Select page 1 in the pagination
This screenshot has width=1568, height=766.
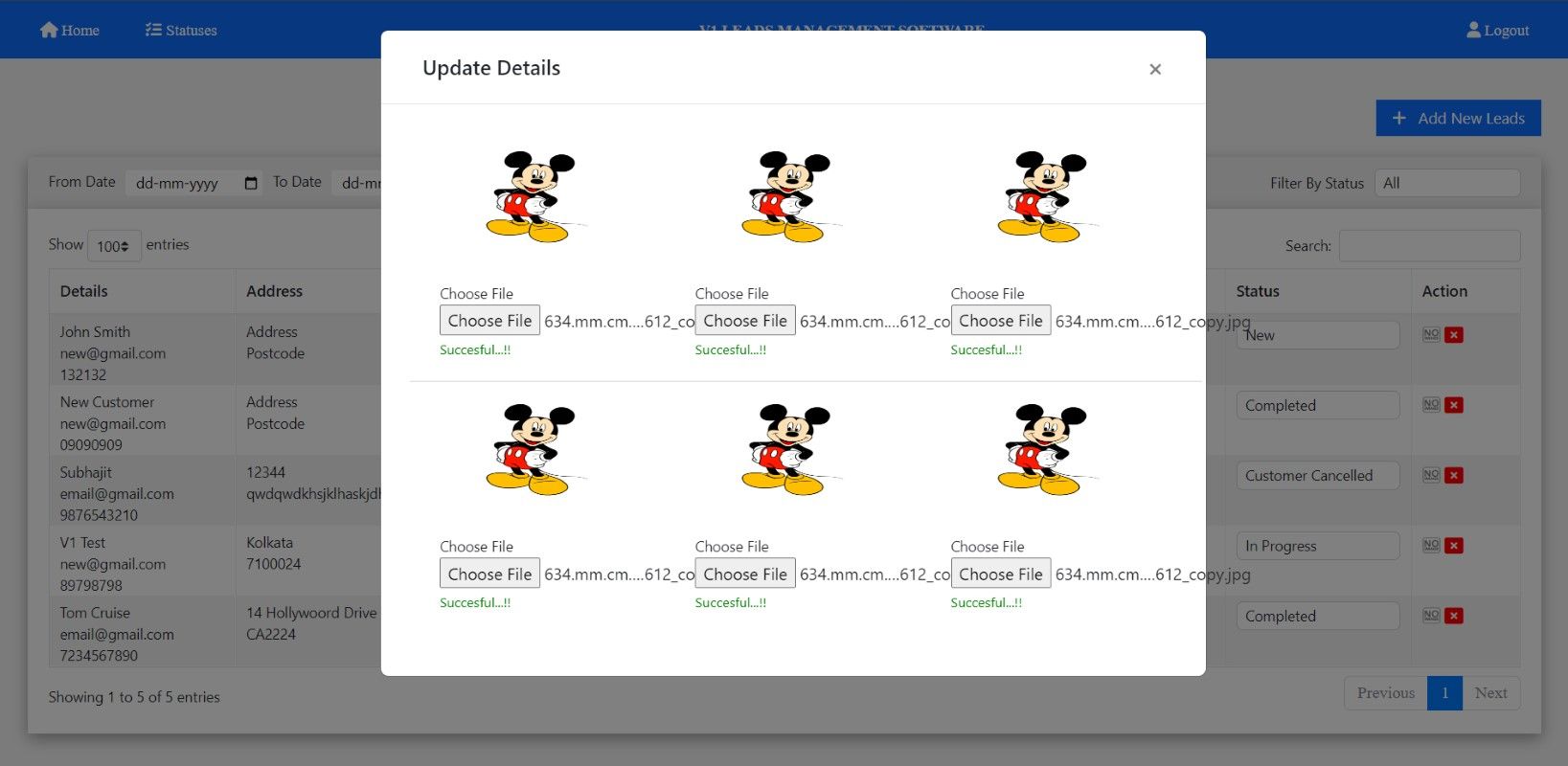1445,693
